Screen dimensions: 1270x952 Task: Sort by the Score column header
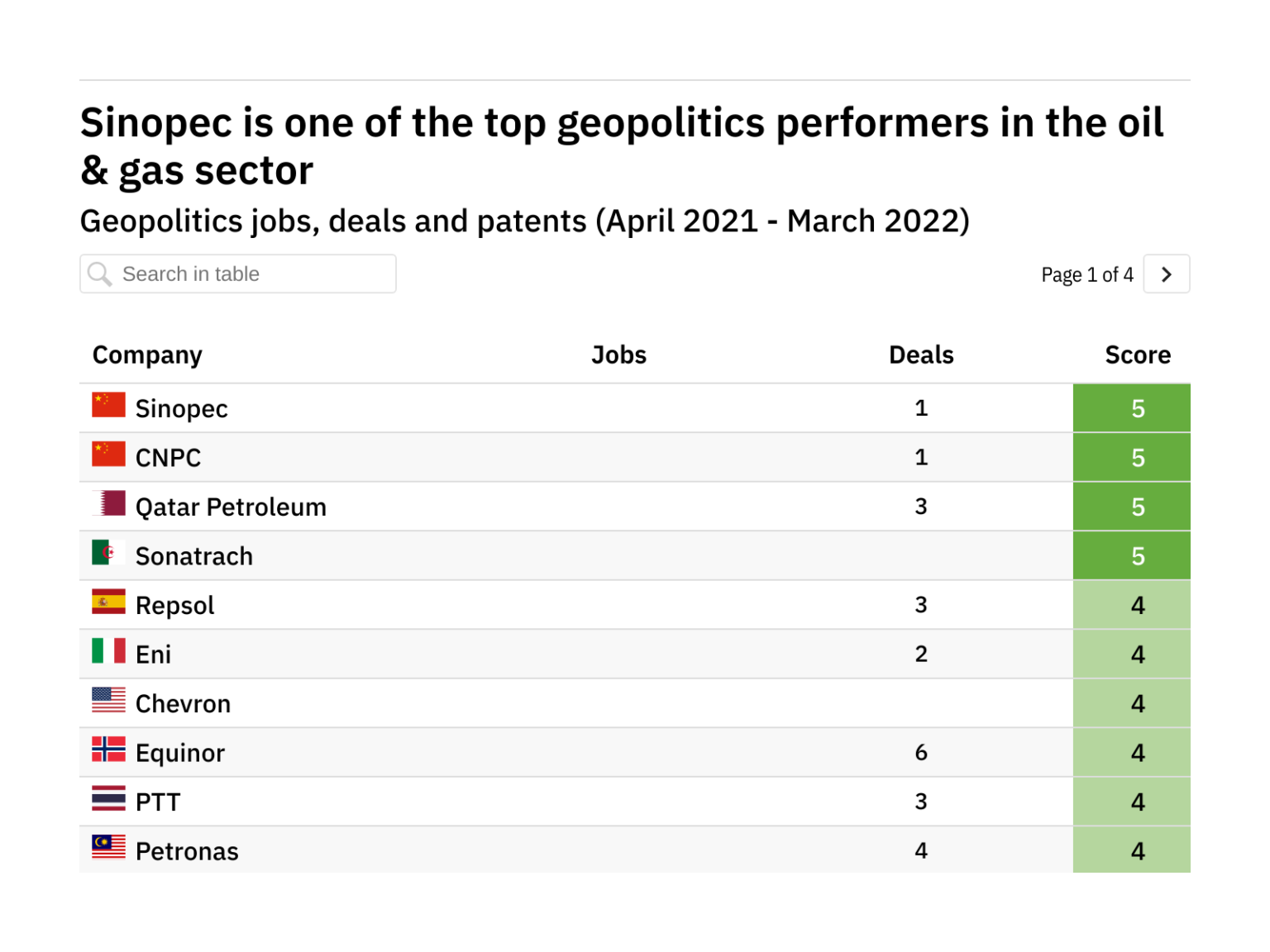click(x=1138, y=355)
